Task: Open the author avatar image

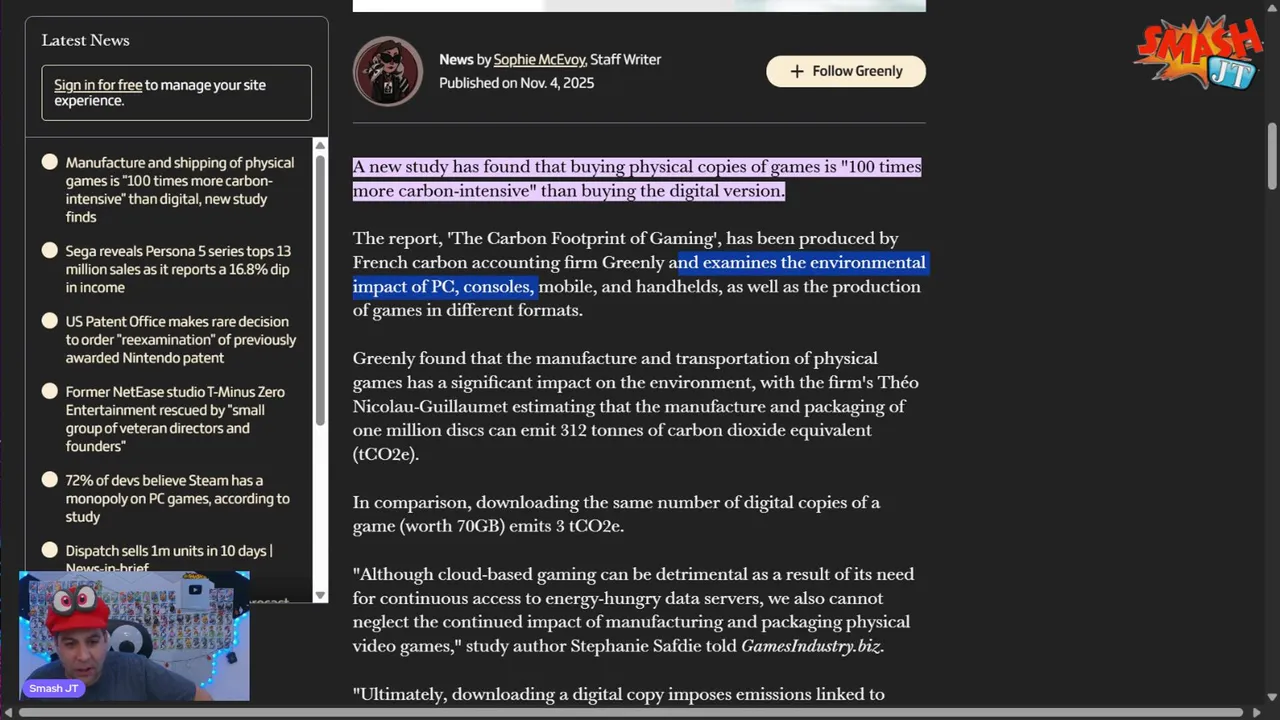Action: coord(388,71)
